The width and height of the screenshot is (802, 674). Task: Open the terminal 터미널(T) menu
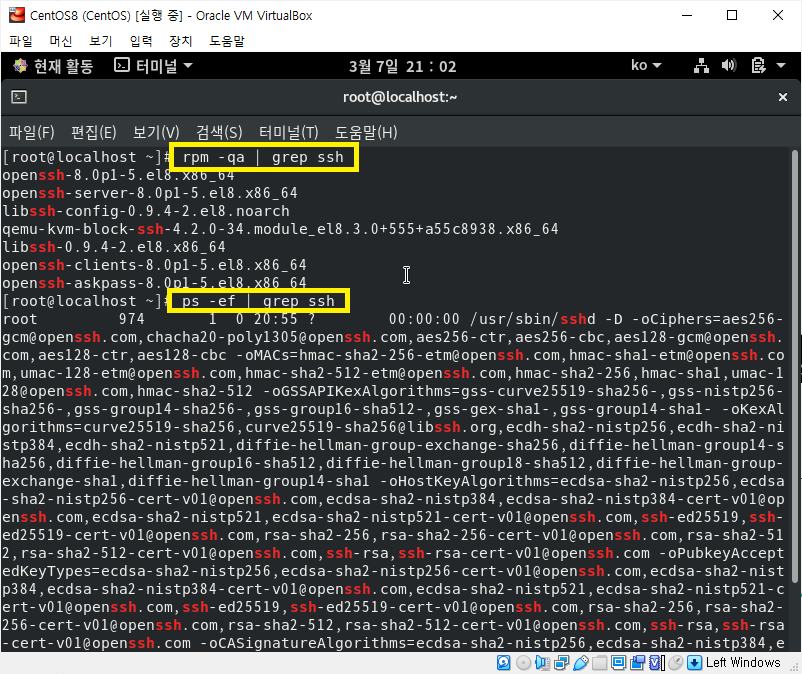(x=288, y=132)
